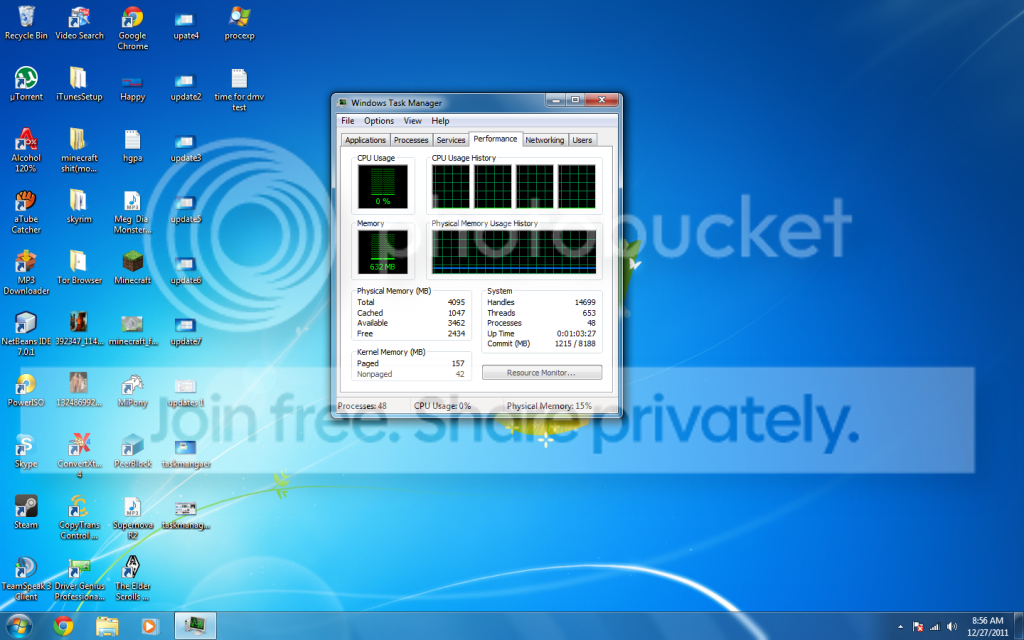Image resolution: width=1024 pixels, height=640 pixels.
Task: Click the Windows Start orb
Action: (x=18, y=626)
